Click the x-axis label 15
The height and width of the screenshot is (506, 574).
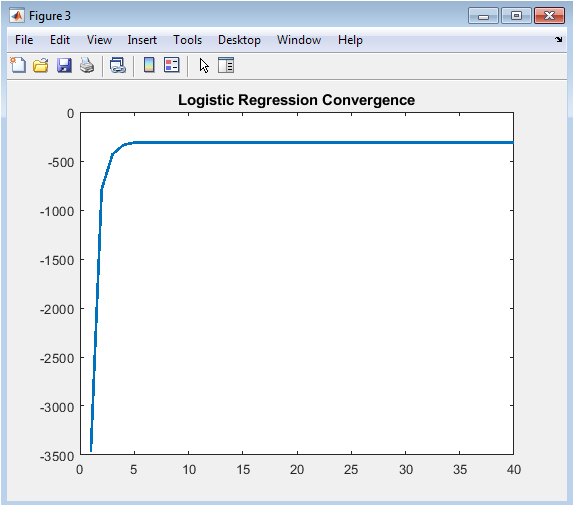[243, 469]
